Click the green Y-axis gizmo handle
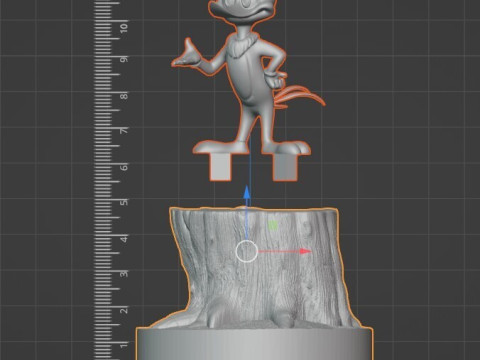Viewport: 480px width, 360px height. [273, 226]
